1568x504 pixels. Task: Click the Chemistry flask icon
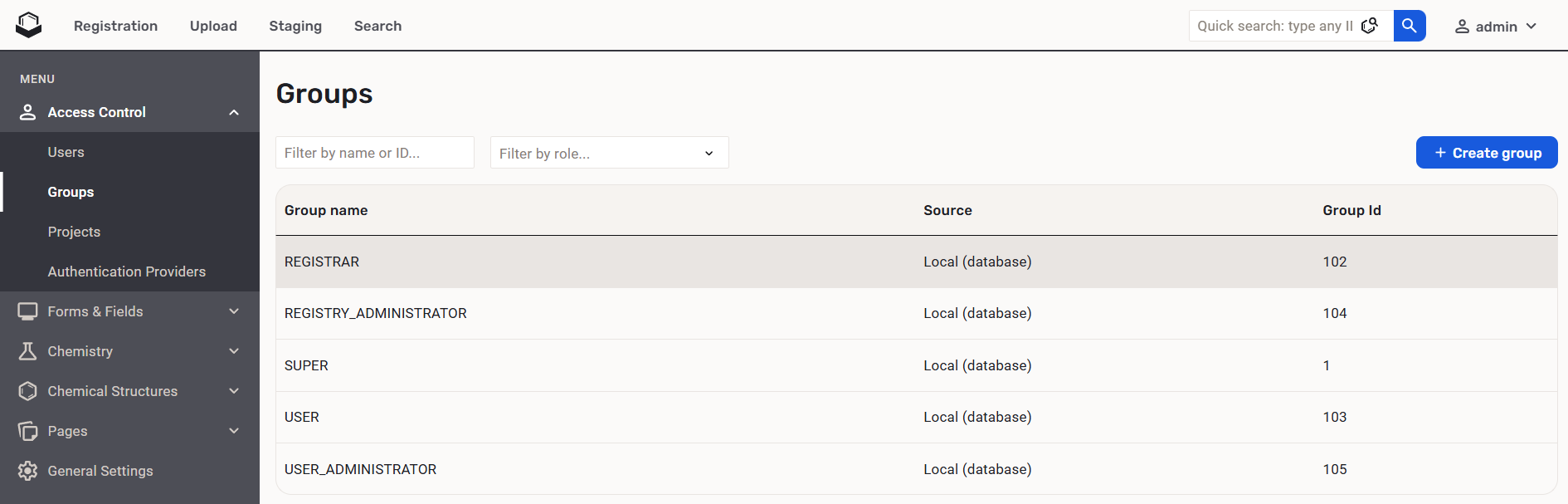pos(27,351)
